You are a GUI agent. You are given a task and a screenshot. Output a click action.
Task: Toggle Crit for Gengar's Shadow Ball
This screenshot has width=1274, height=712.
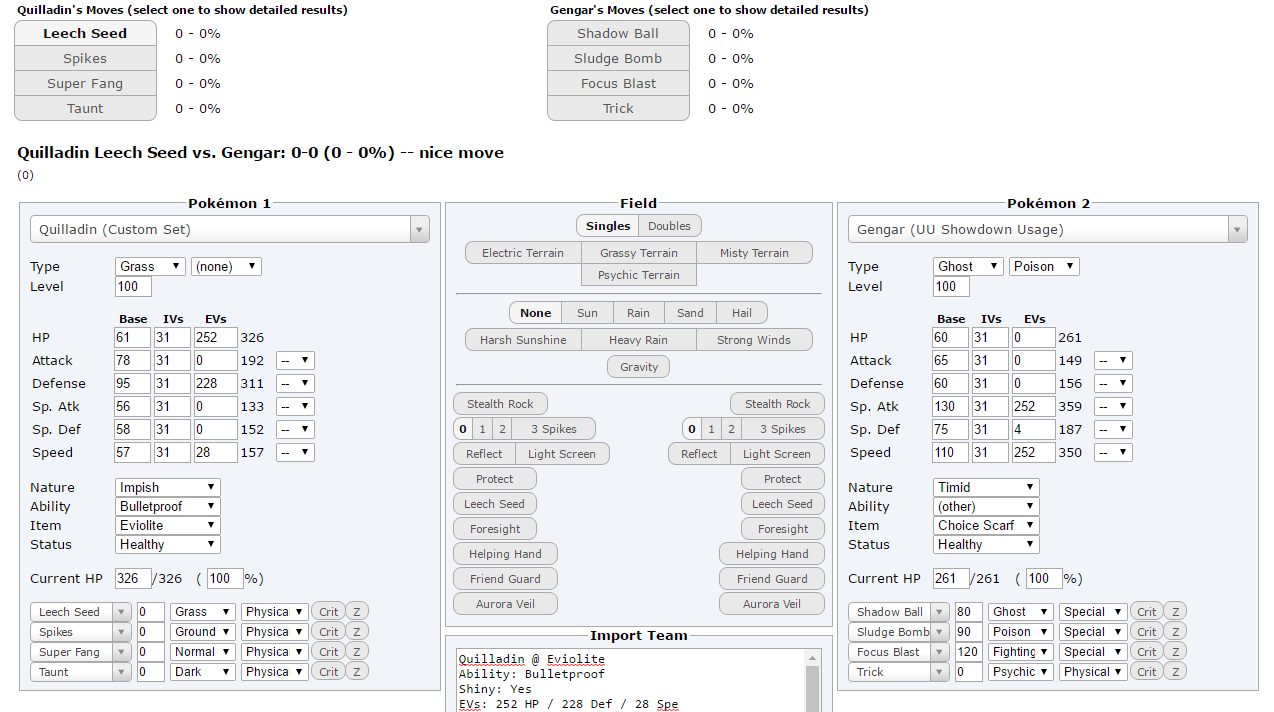1146,612
